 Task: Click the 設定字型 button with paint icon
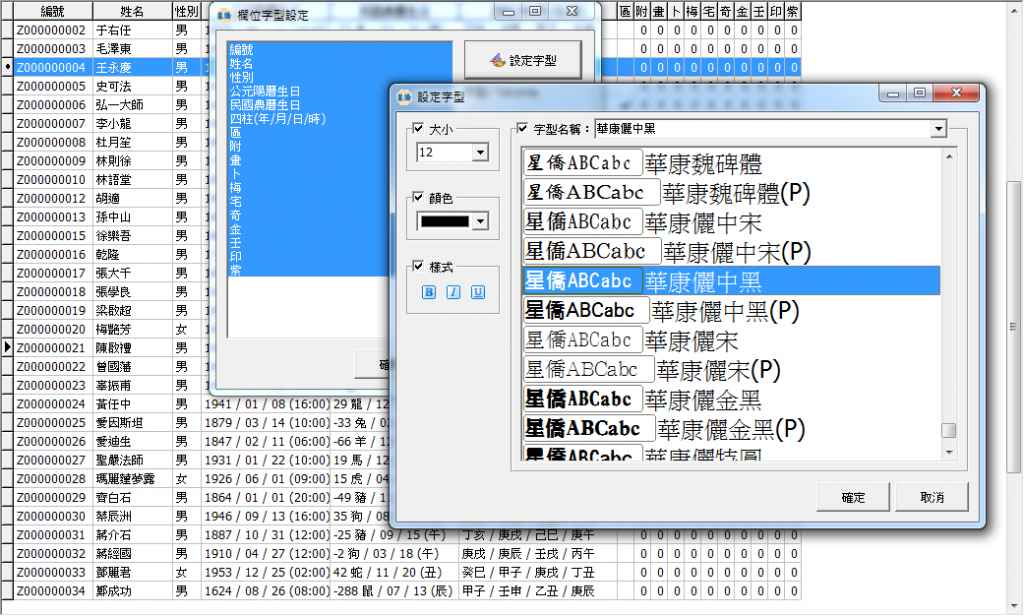click(x=522, y=60)
